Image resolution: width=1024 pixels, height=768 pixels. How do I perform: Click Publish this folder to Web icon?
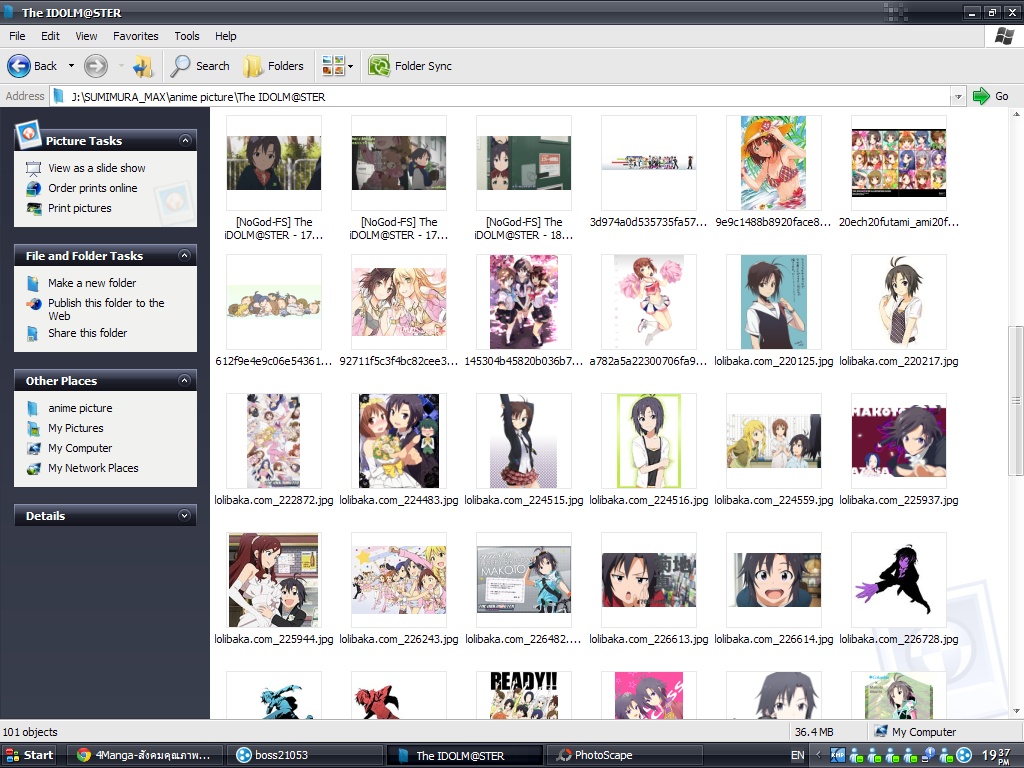(33, 304)
